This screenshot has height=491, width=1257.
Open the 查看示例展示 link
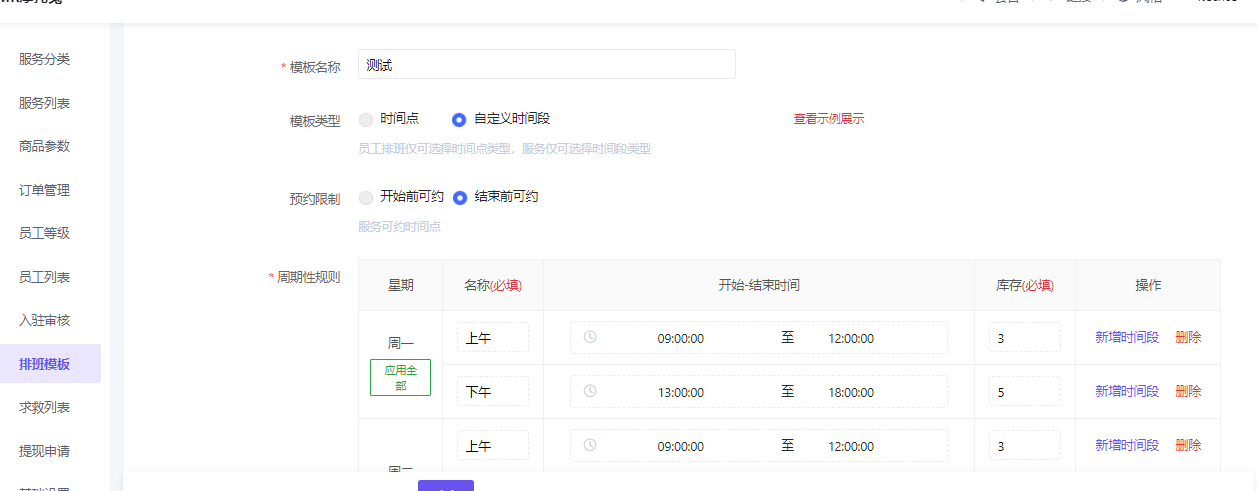(x=828, y=119)
